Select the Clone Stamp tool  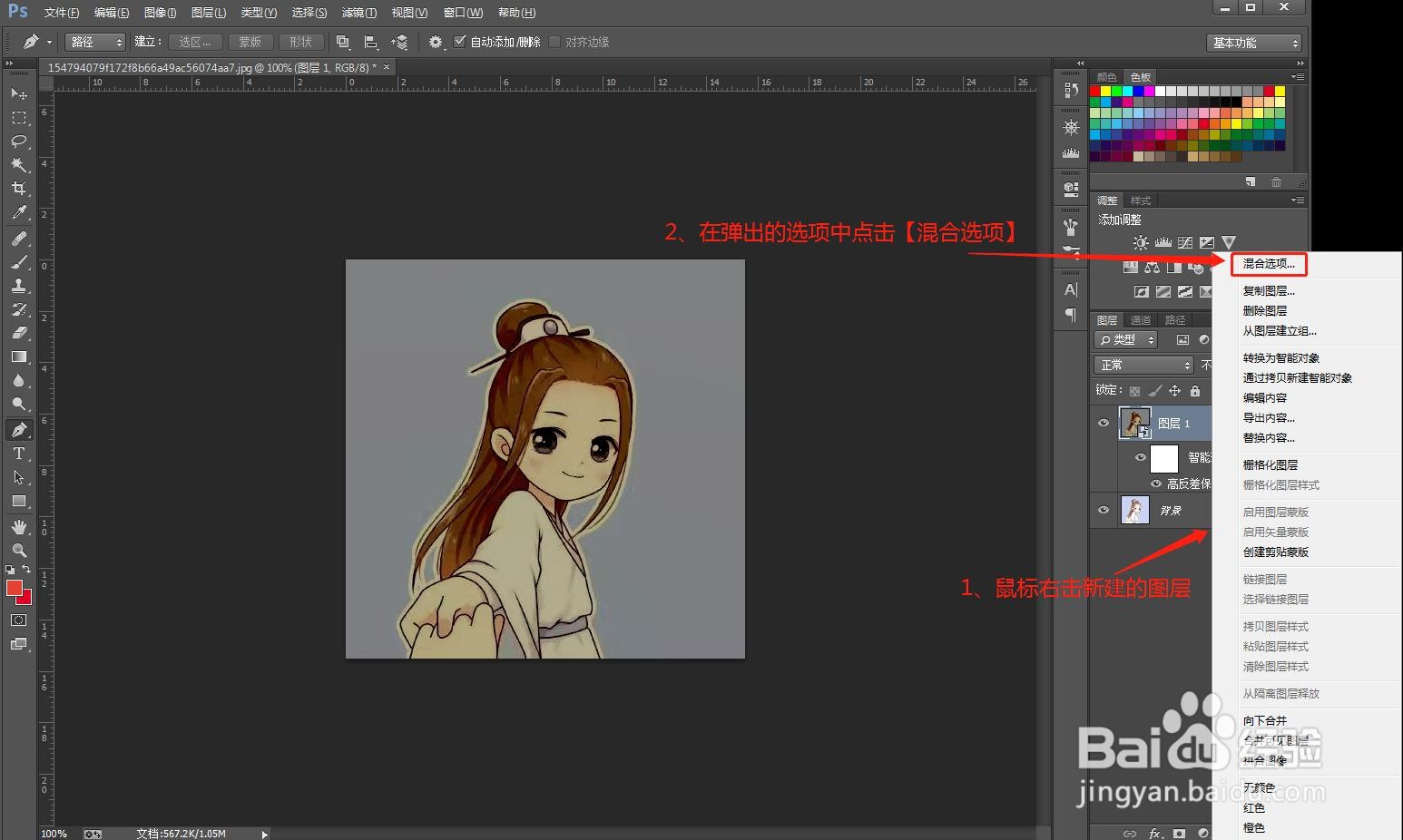point(18,286)
